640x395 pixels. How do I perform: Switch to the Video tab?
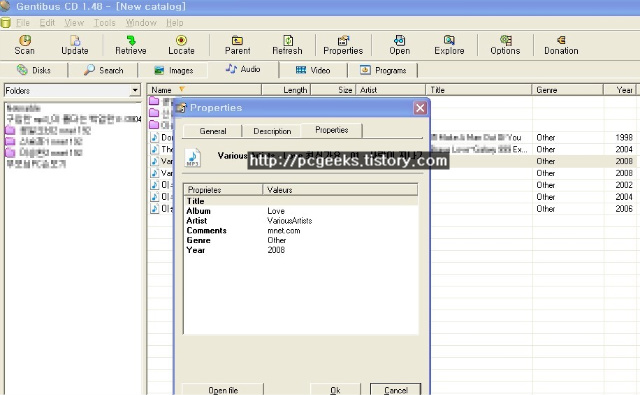313,70
